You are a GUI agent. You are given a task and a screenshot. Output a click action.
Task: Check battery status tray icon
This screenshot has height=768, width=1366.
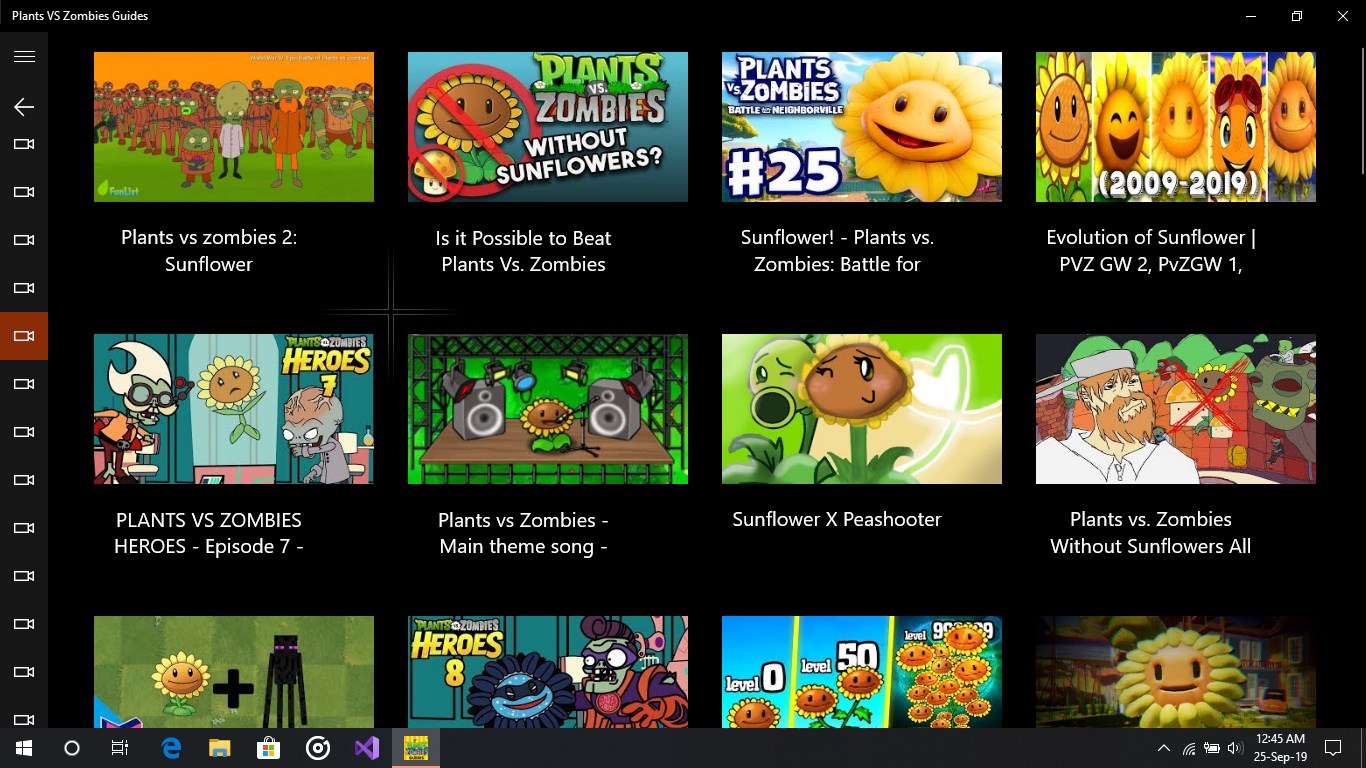click(1212, 748)
